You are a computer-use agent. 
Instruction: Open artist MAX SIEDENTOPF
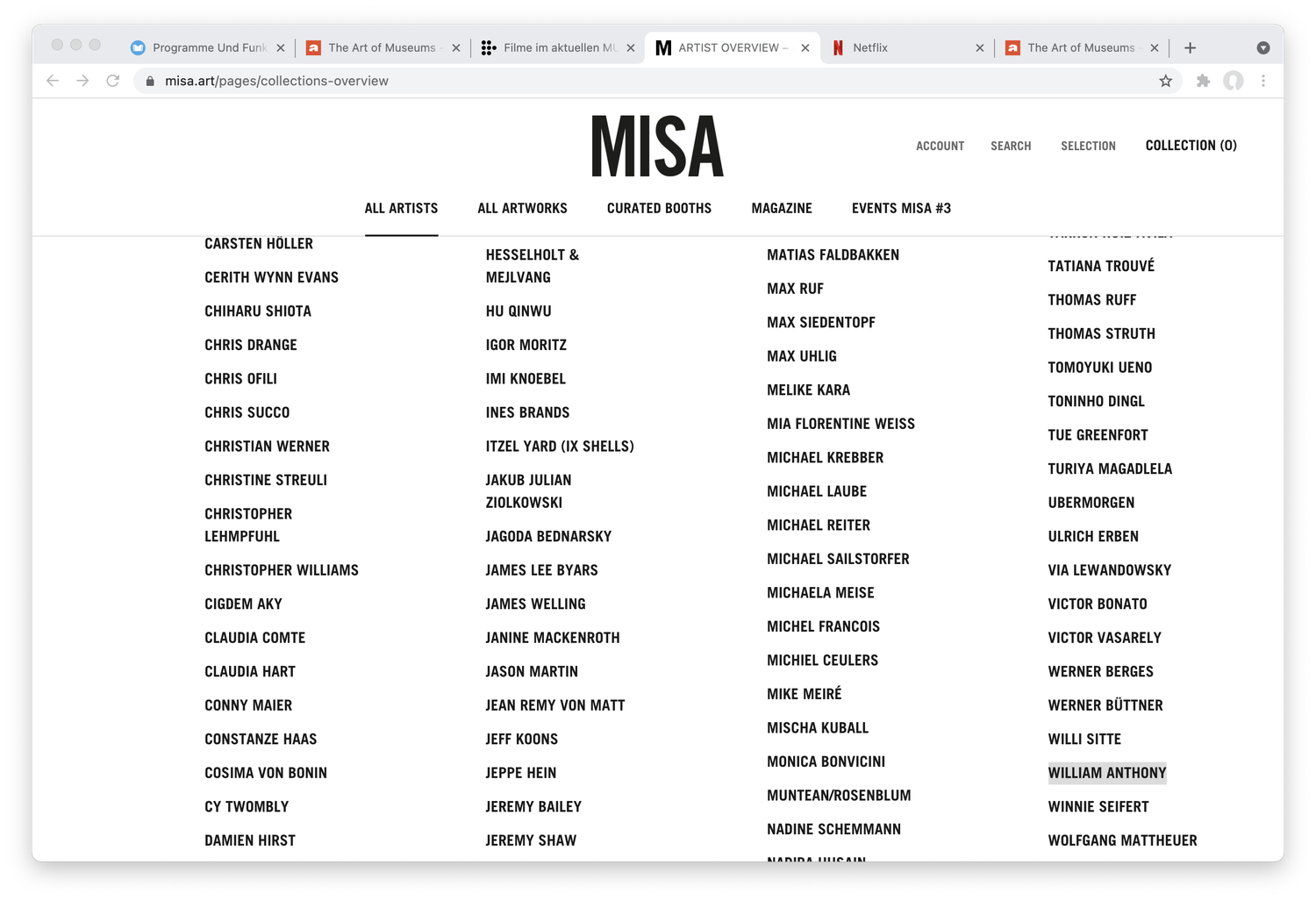pos(821,323)
